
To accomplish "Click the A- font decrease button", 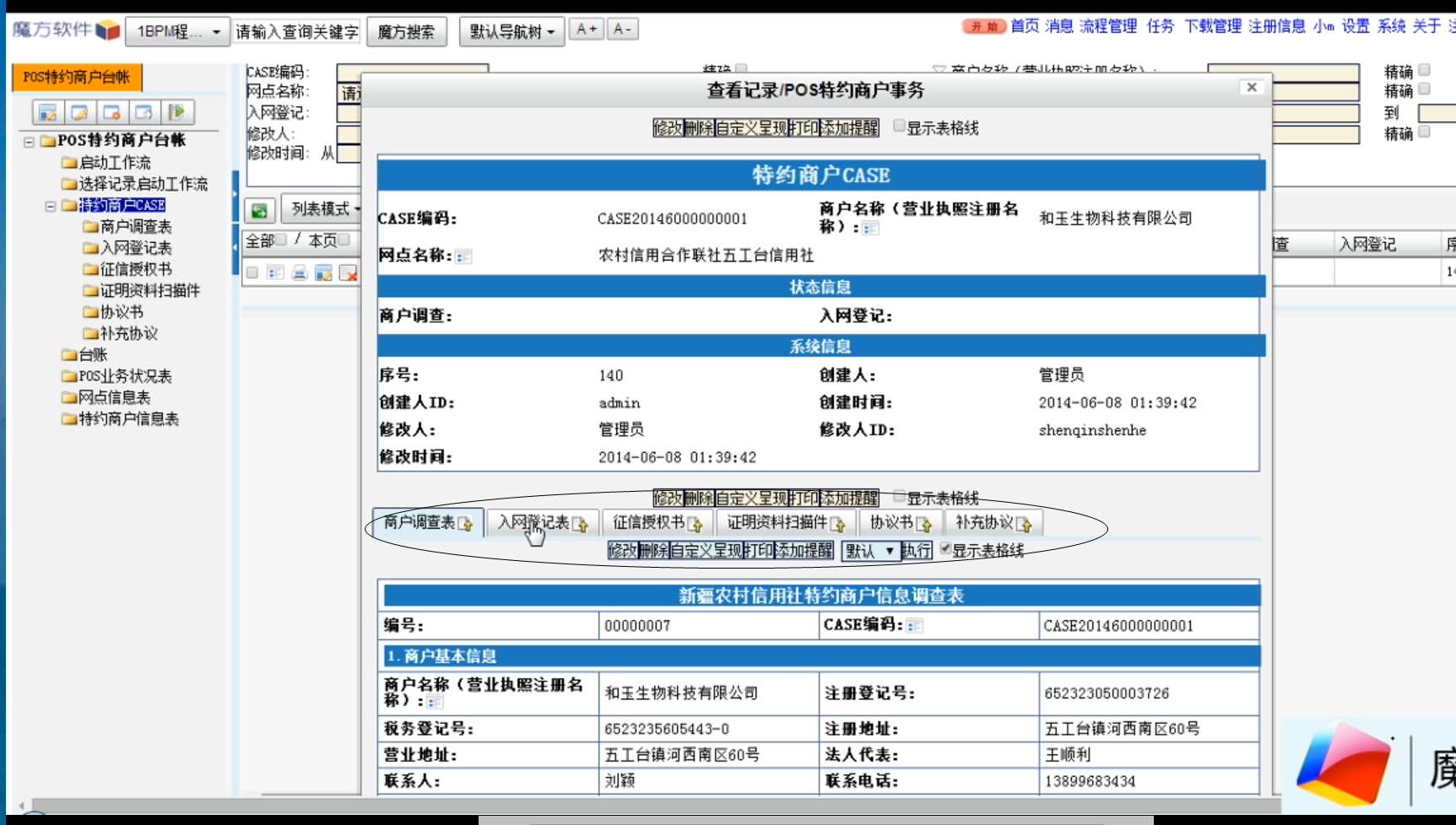I will 622,30.
